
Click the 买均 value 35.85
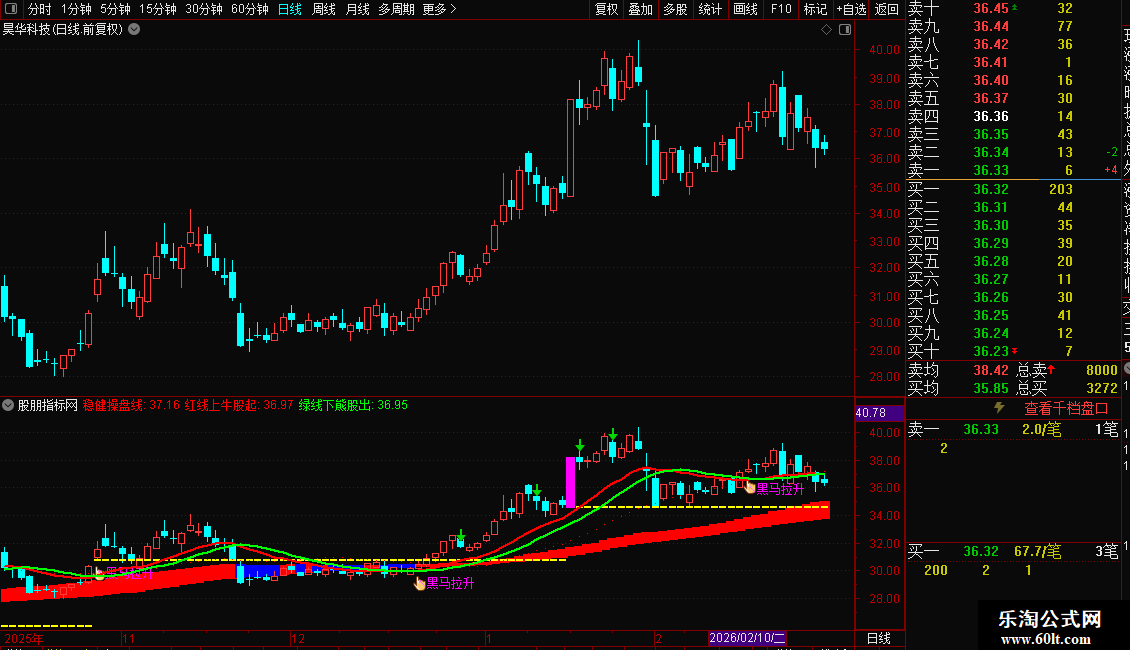990,388
